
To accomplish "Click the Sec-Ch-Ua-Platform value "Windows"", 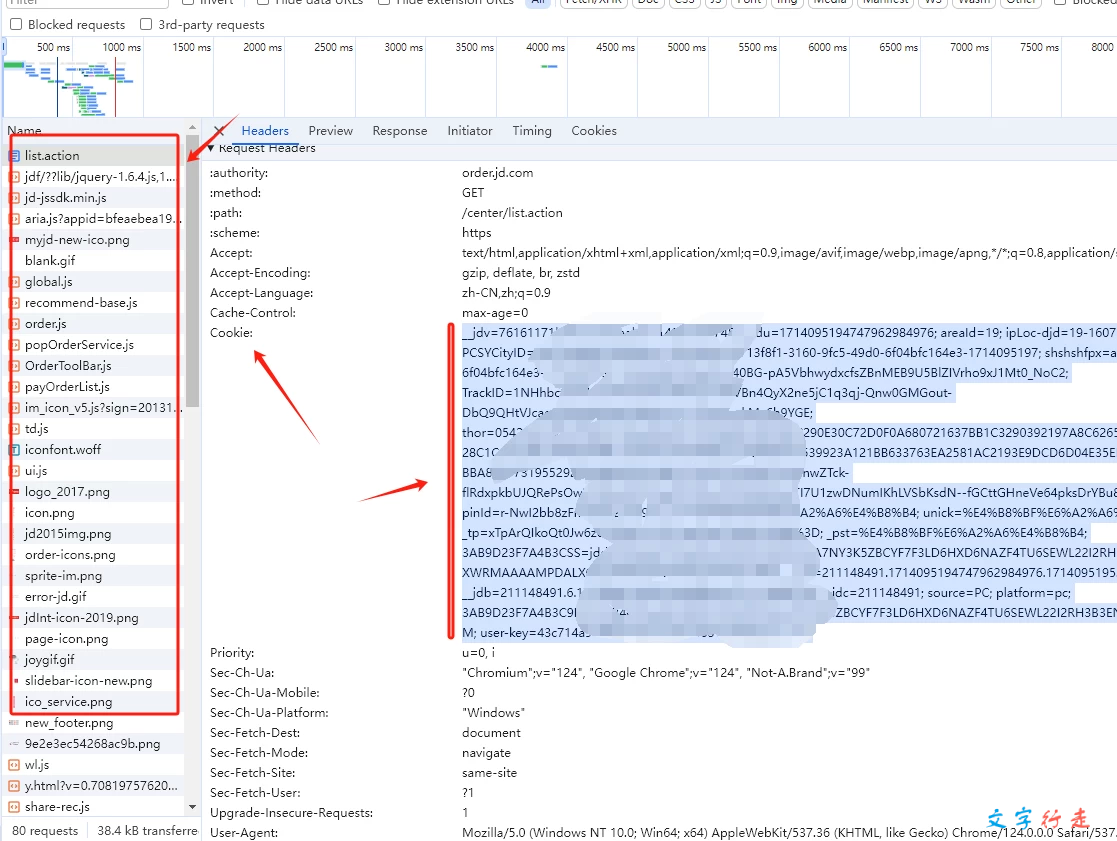I will pos(493,713).
